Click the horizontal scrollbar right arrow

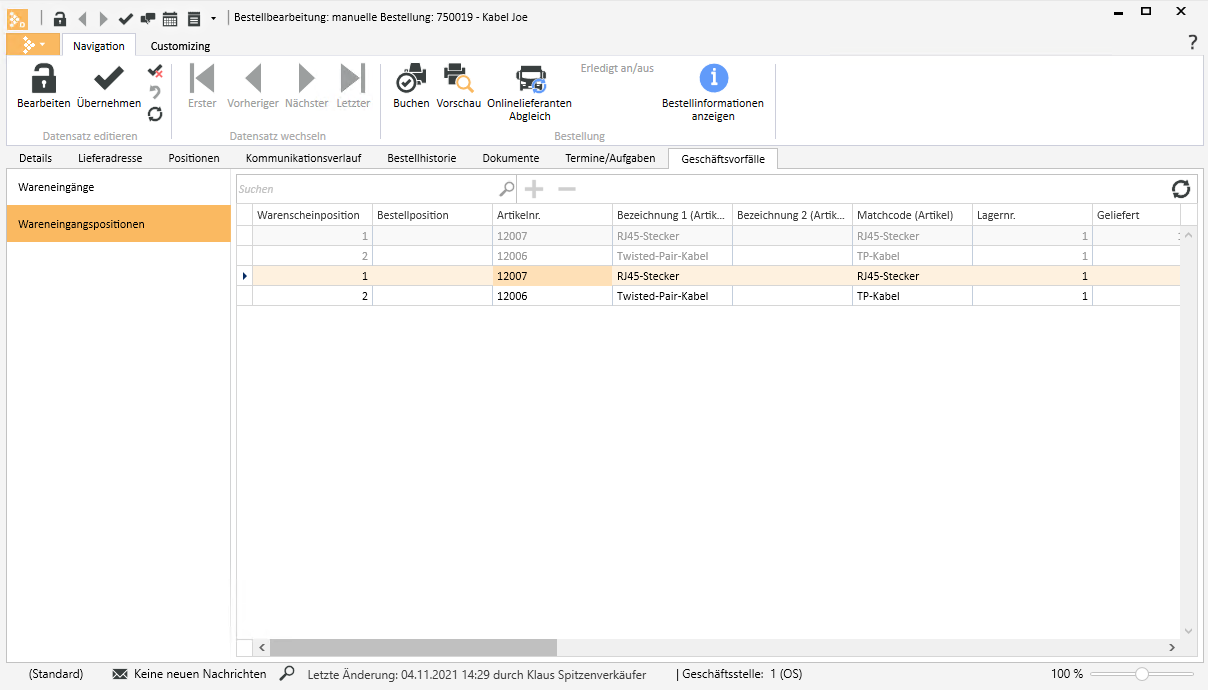[x=1172, y=648]
